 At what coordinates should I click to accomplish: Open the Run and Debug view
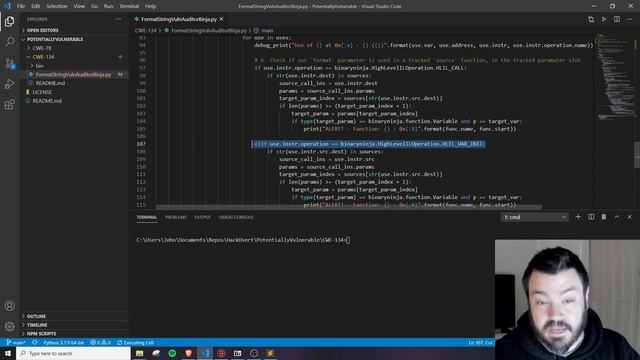click(x=9, y=84)
